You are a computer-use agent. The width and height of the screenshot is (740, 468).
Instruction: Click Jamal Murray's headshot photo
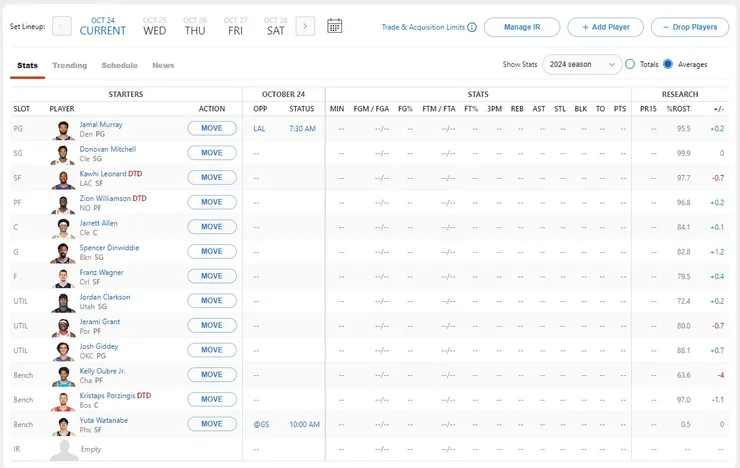(63, 129)
